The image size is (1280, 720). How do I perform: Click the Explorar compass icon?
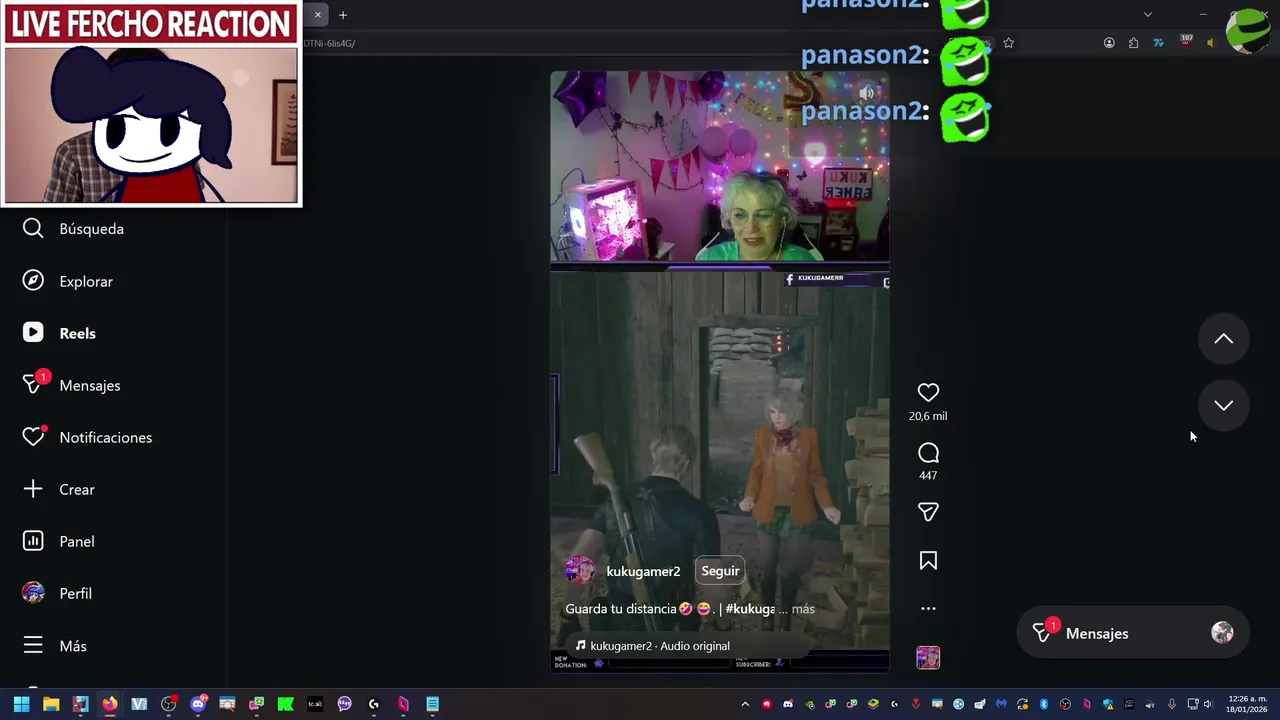click(x=33, y=281)
